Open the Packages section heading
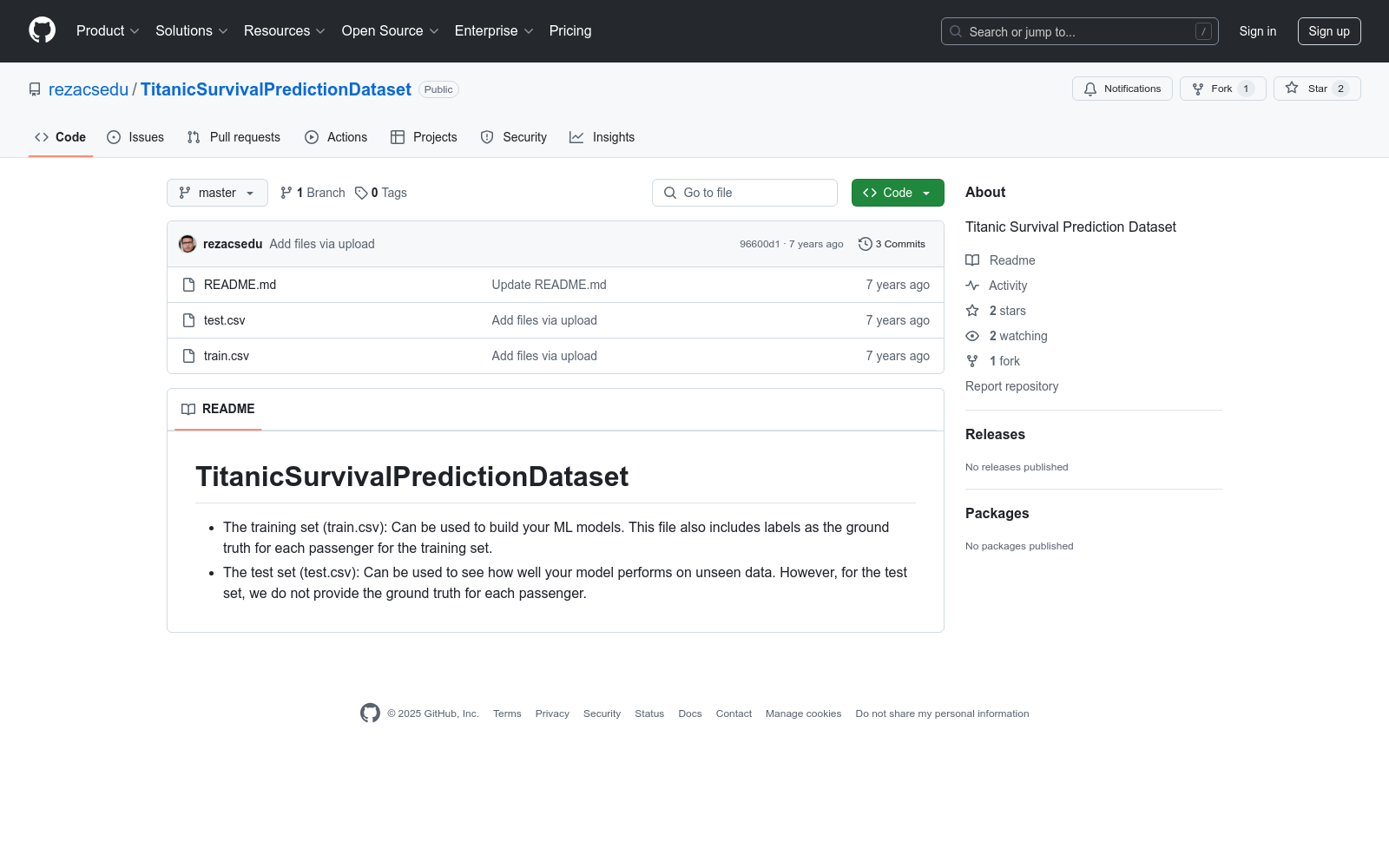Viewport: 1389px width, 868px height. [997, 513]
